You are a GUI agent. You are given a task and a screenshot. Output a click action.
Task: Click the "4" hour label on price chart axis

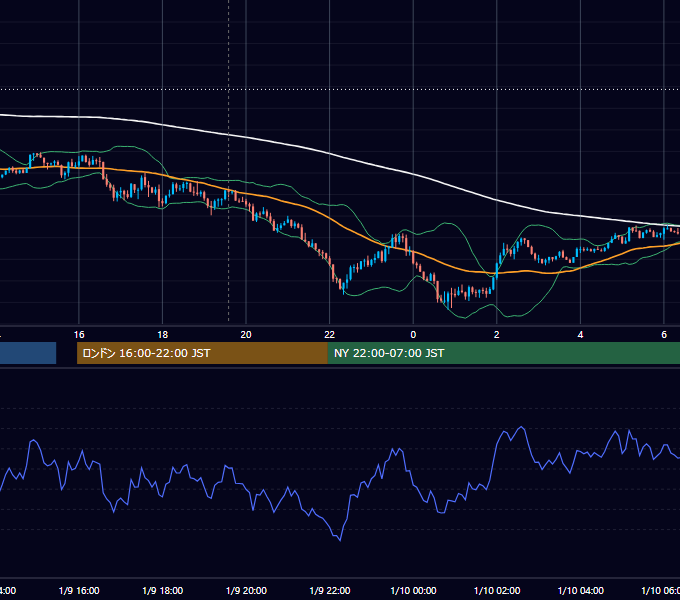(x=580, y=335)
